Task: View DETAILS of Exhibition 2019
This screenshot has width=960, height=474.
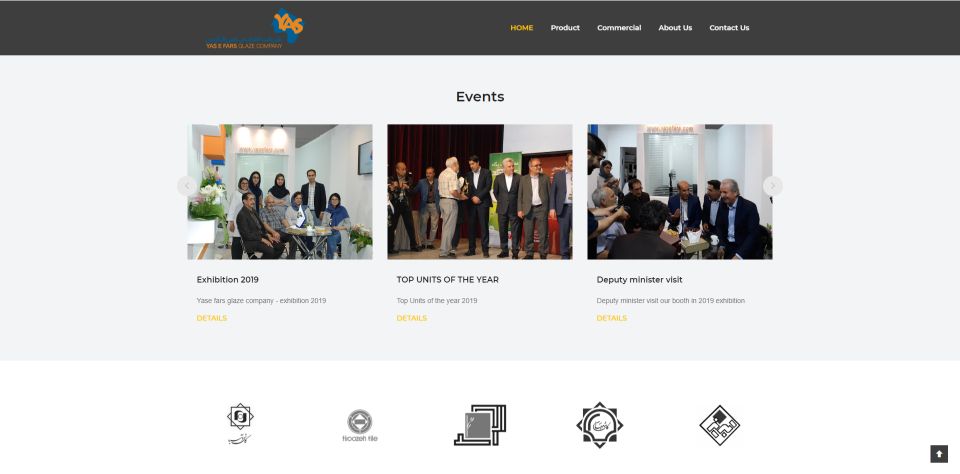Action: coord(212,318)
